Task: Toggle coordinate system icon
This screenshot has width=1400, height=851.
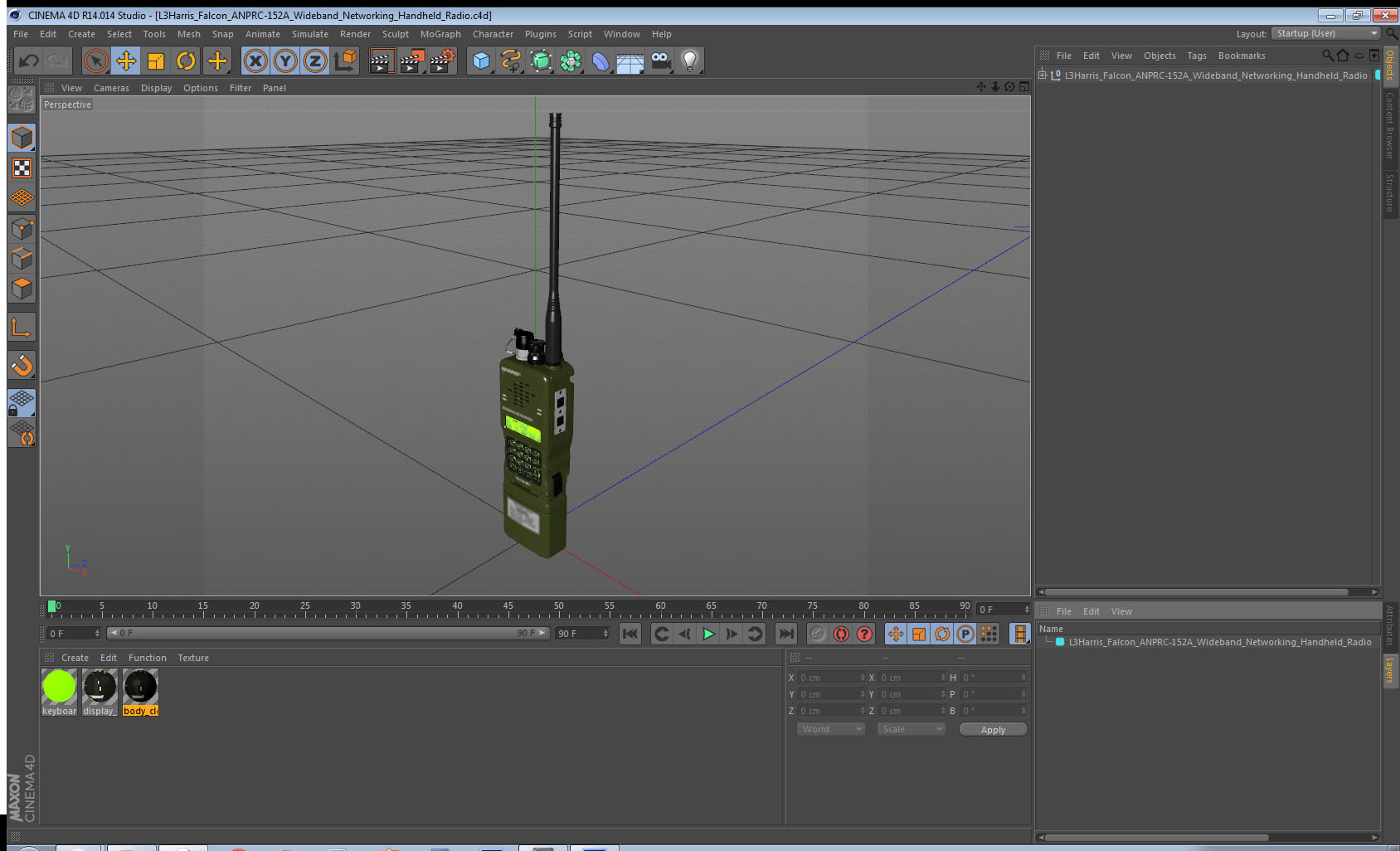Action: click(x=345, y=61)
